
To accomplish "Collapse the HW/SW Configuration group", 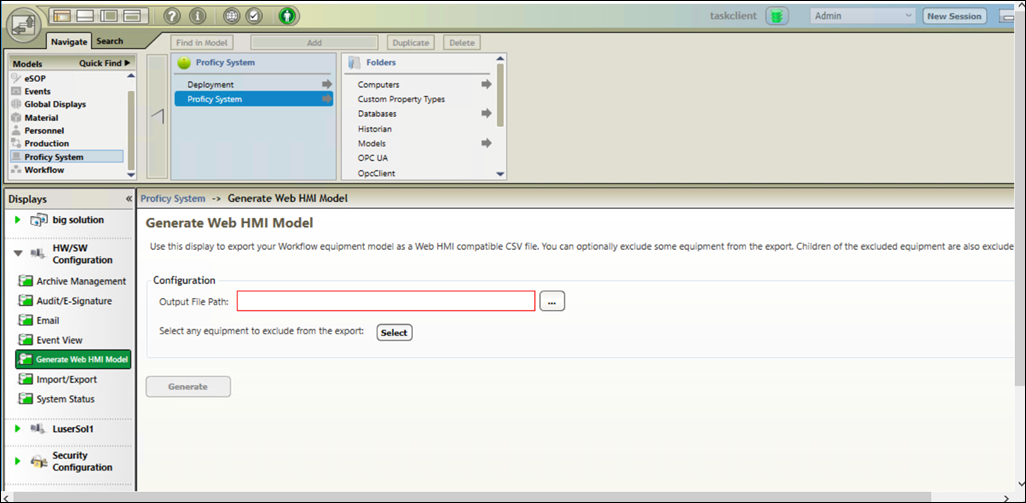I will click(x=18, y=252).
